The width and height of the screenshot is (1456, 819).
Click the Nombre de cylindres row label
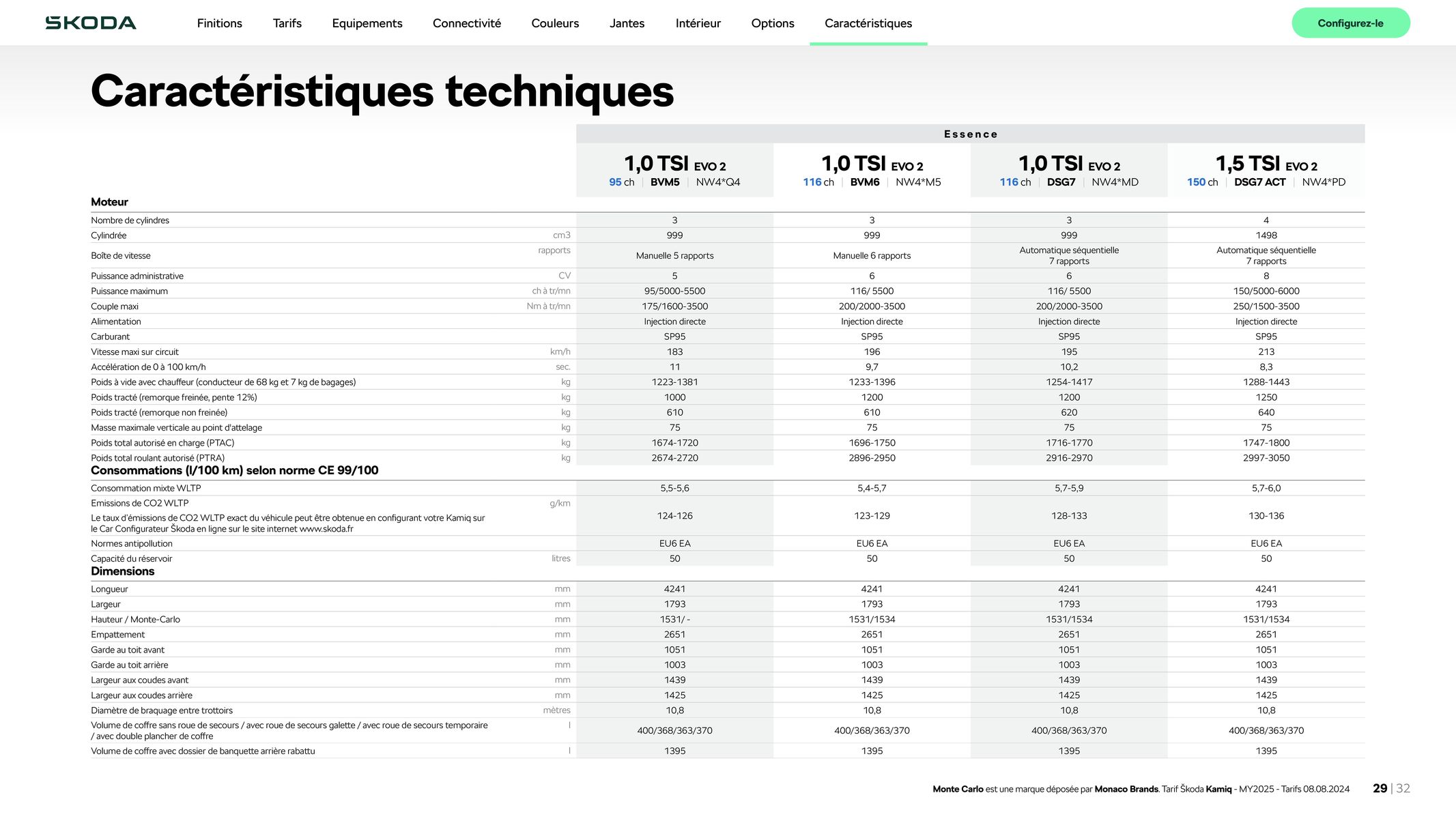(130, 220)
